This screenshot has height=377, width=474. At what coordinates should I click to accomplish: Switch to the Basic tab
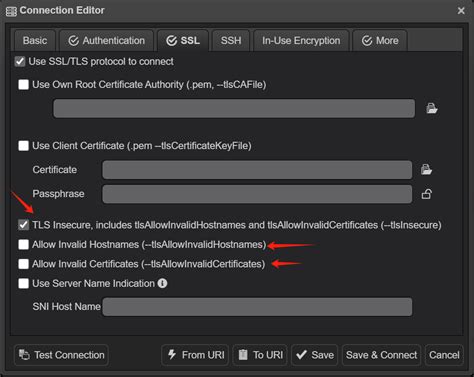pos(35,41)
